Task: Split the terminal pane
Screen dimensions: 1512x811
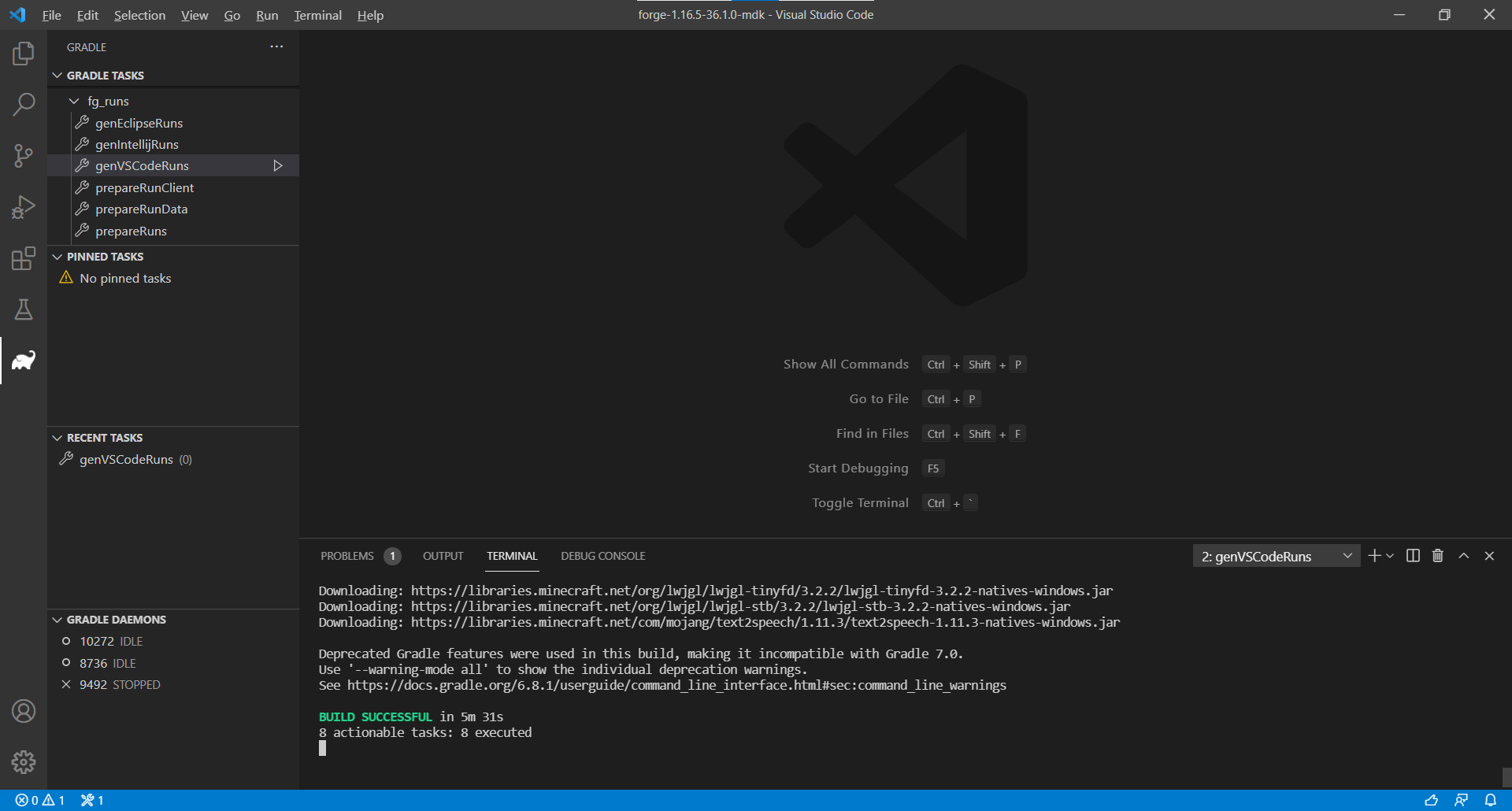Action: 1413,555
